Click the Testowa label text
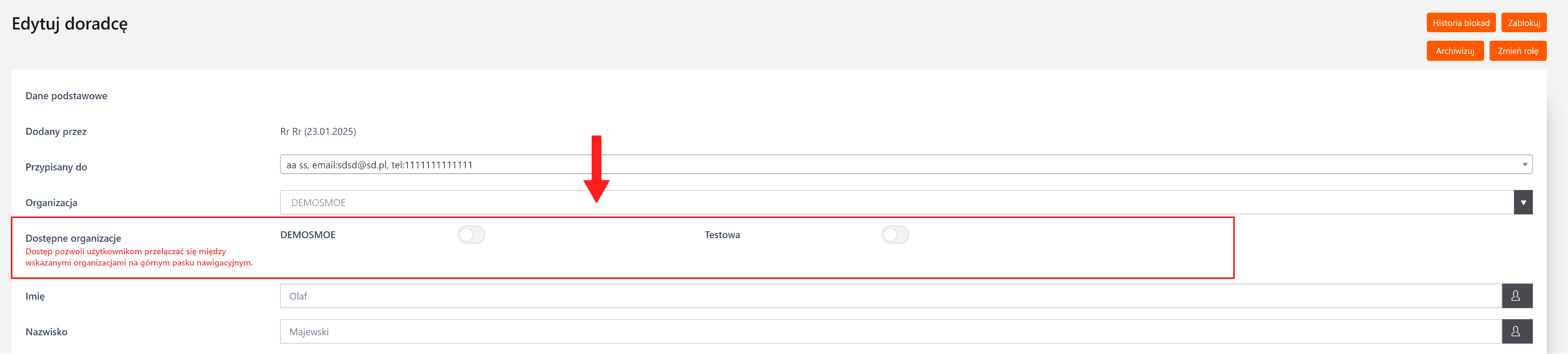The height and width of the screenshot is (354, 1568). (722, 235)
